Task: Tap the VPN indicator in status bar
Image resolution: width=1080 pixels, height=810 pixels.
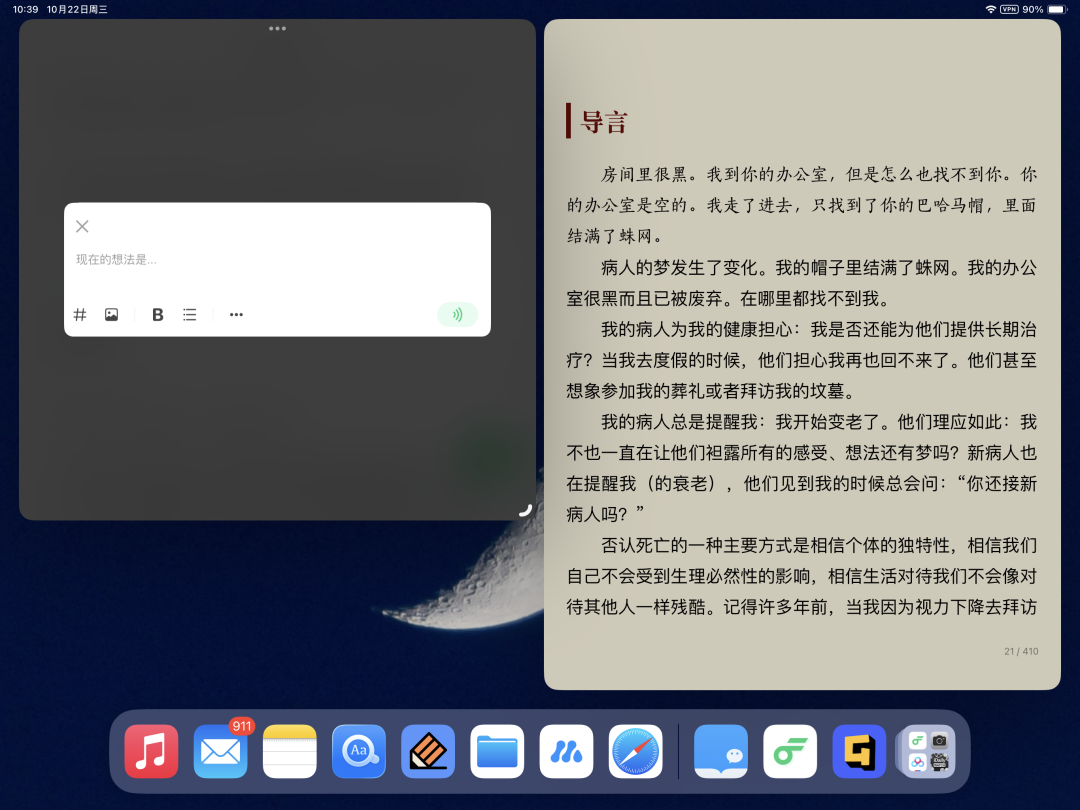Action: pyautogui.click(x=1009, y=9)
